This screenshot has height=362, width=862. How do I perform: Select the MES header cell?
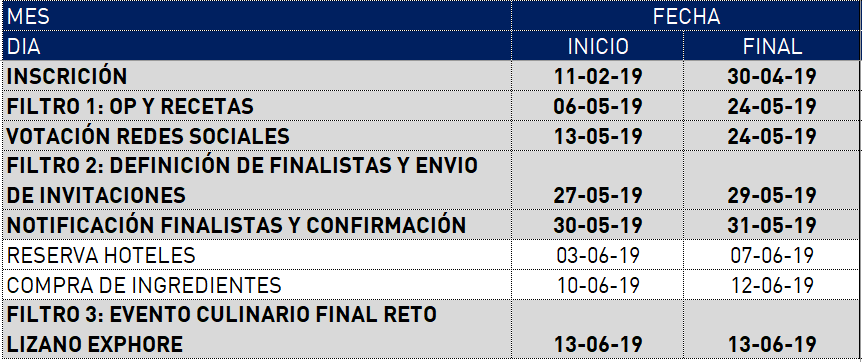[x=257, y=16]
